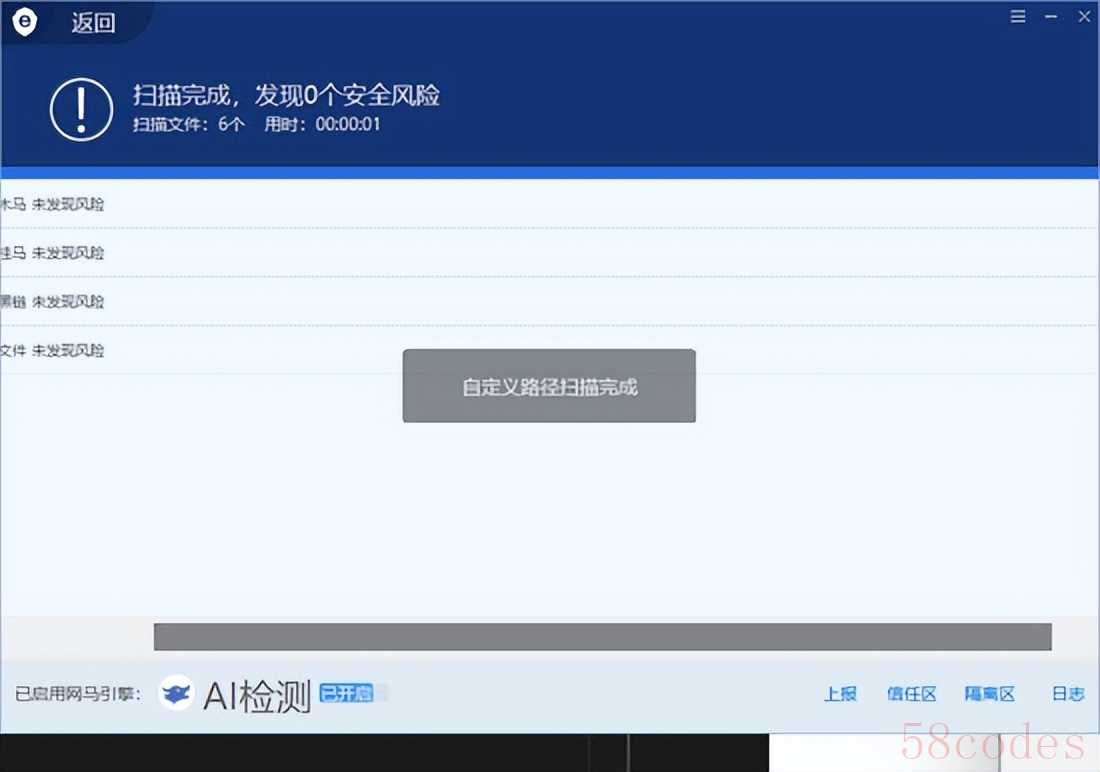Select the 黑链 未发现风险 row
The width and height of the screenshot is (1100, 772).
[549, 302]
